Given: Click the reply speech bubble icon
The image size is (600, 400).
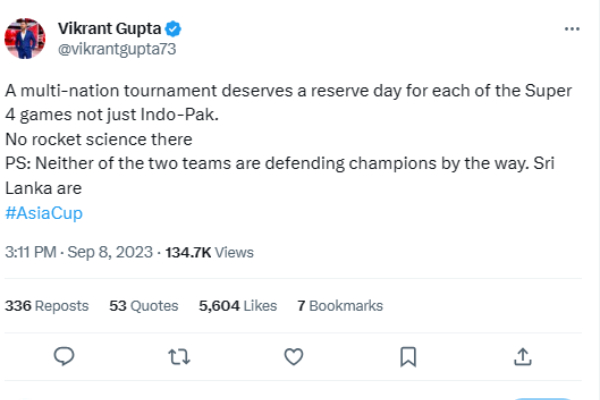Looking at the screenshot, I should [x=64, y=356].
